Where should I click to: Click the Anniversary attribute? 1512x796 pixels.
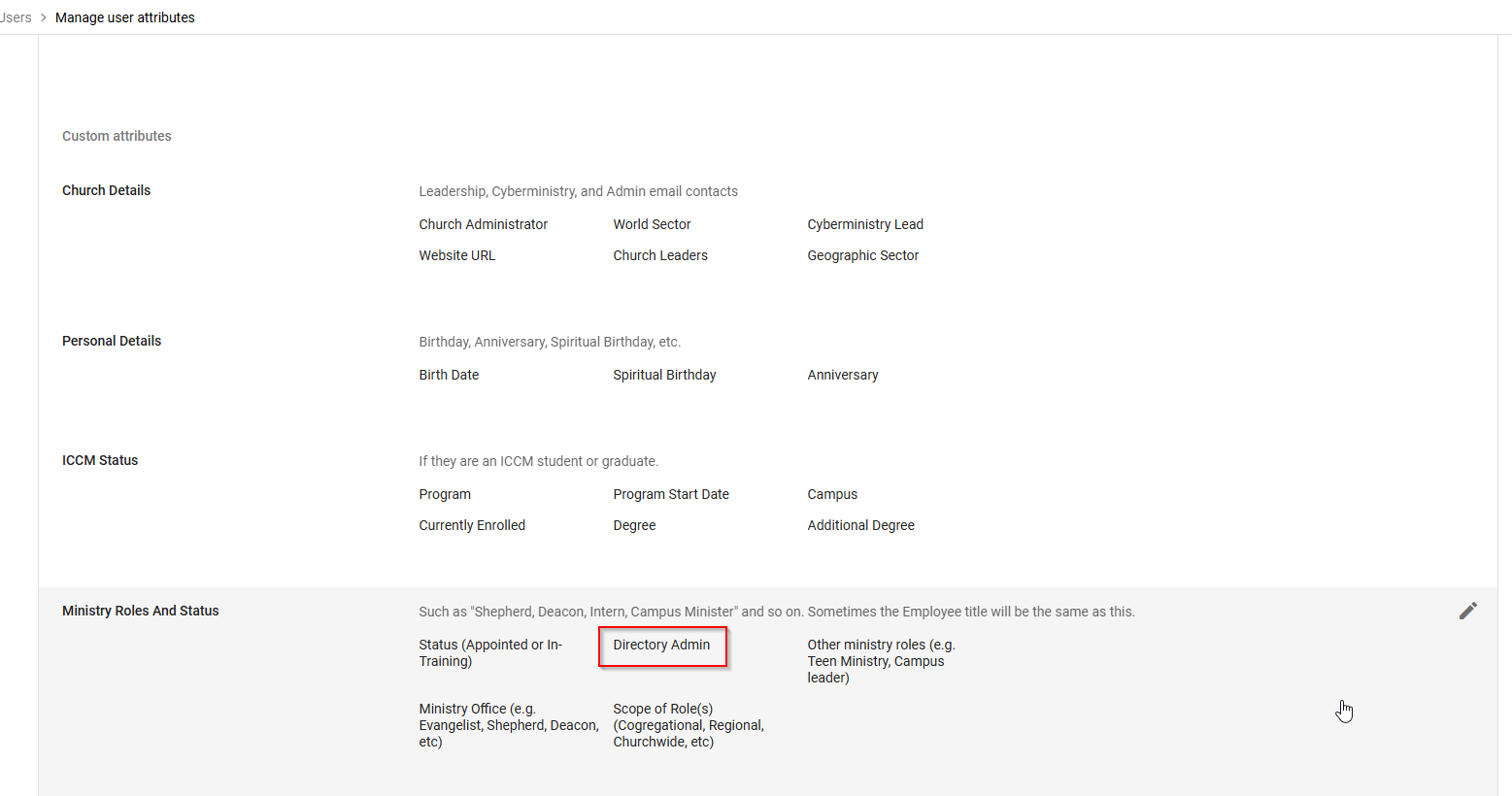(842, 375)
